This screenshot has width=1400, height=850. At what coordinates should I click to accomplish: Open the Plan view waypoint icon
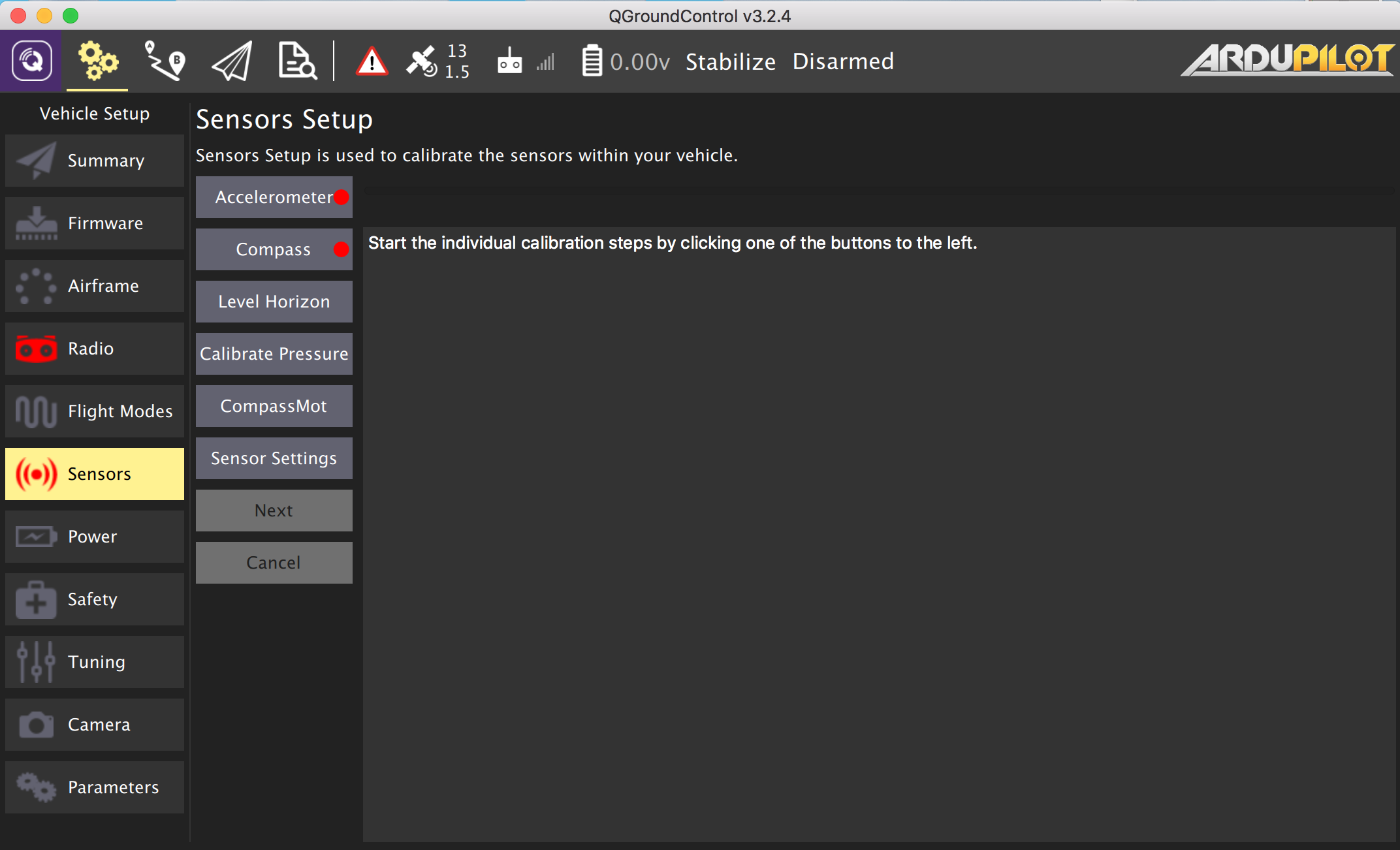click(165, 61)
